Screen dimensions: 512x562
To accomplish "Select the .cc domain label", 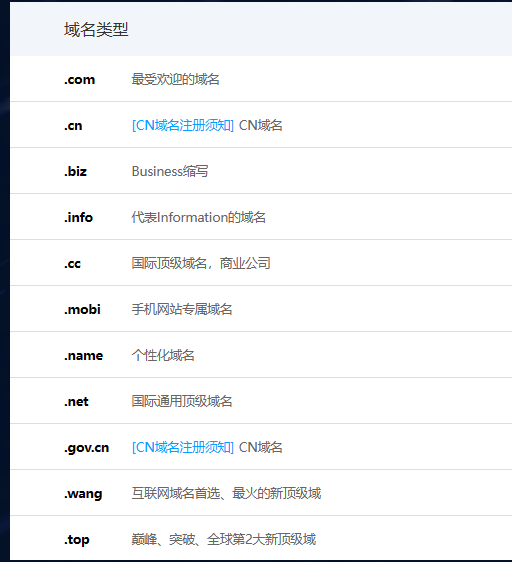I will (72, 263).
